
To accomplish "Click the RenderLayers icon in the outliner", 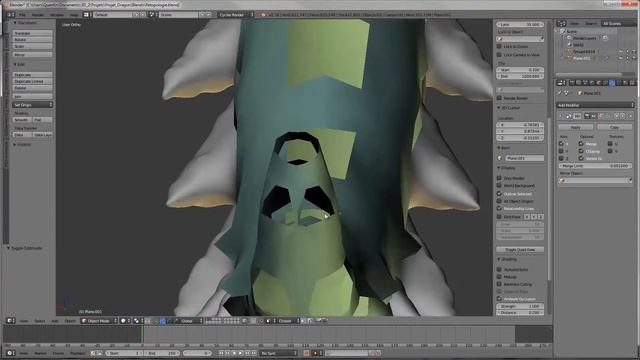I will (x=569, y=38).
